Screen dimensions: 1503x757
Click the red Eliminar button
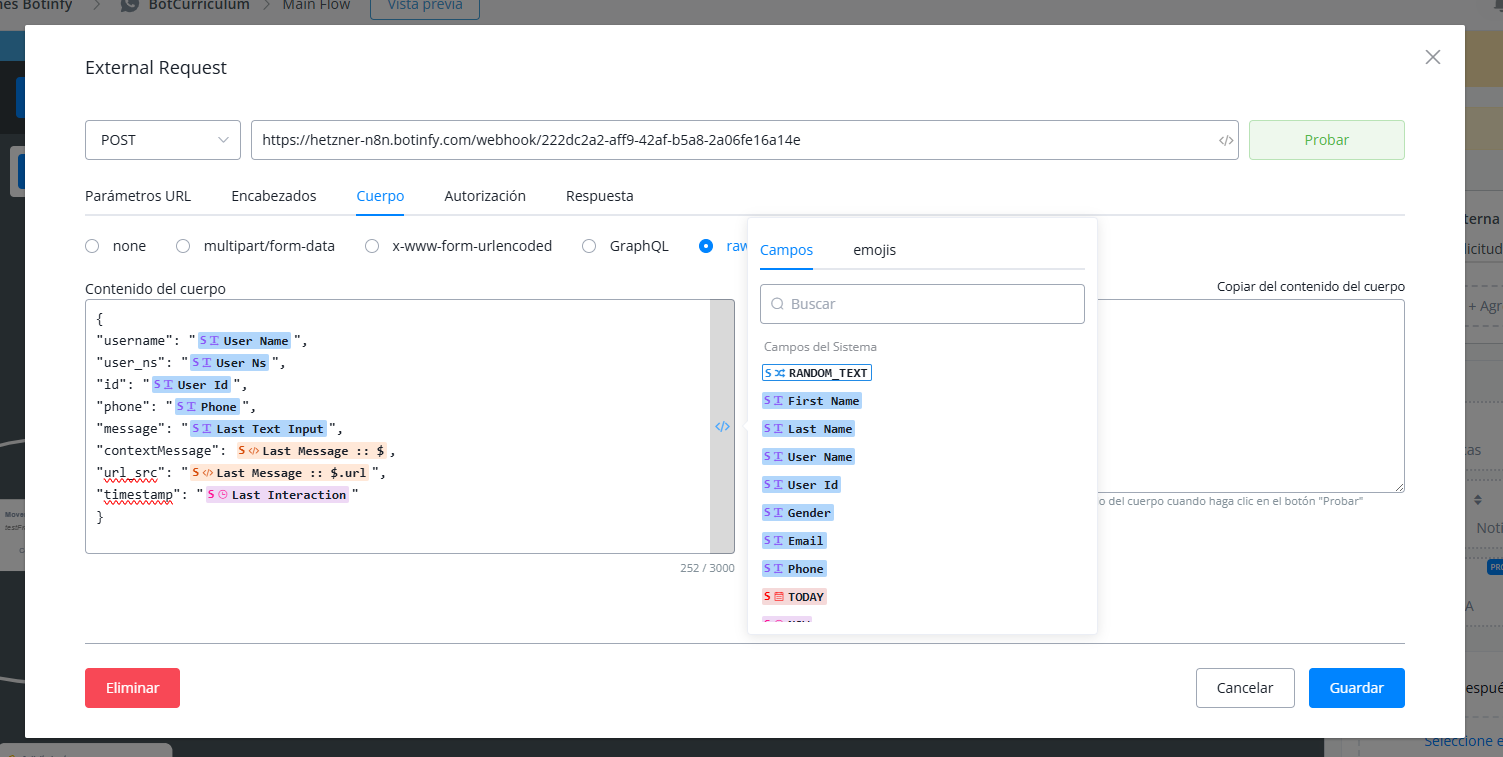133,688
